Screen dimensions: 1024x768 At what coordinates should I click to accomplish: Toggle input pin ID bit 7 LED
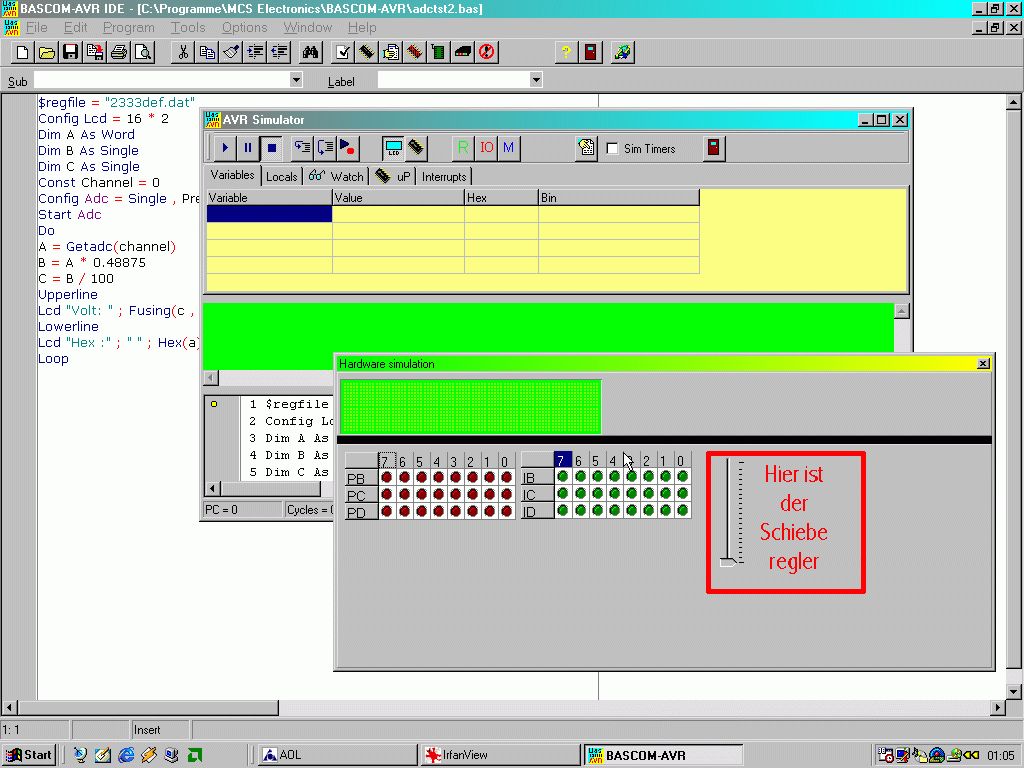coord(563,511)
